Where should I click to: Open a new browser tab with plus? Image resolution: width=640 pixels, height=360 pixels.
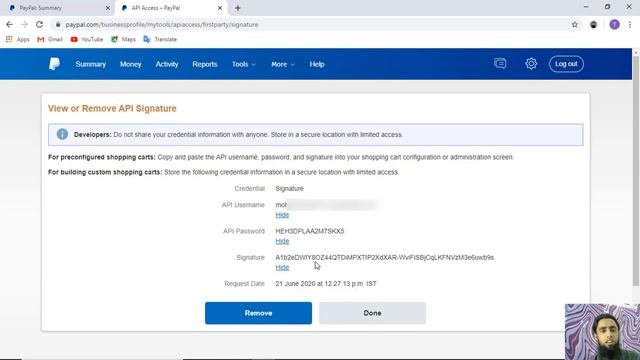click(238, 8)
